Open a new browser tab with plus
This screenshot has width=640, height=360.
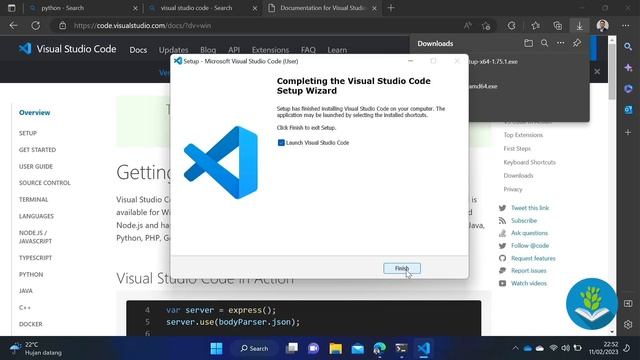391,8
